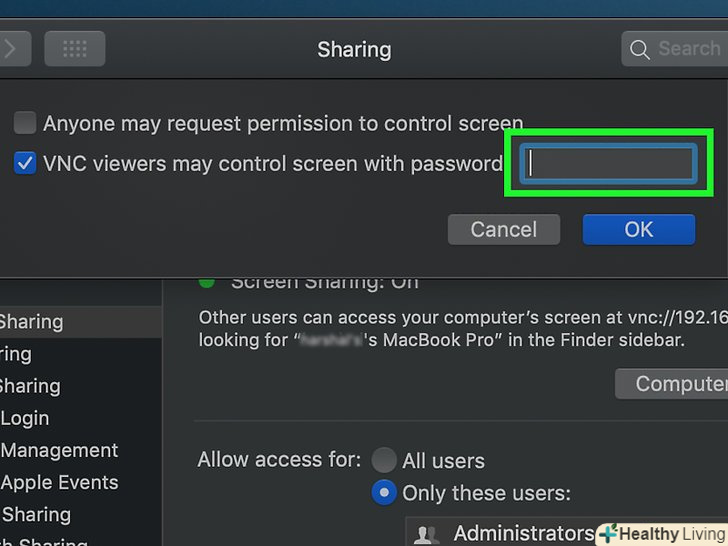Screen dimensions: 728x546
Task: Click into the VNC password field
Action: coord(608,163)
